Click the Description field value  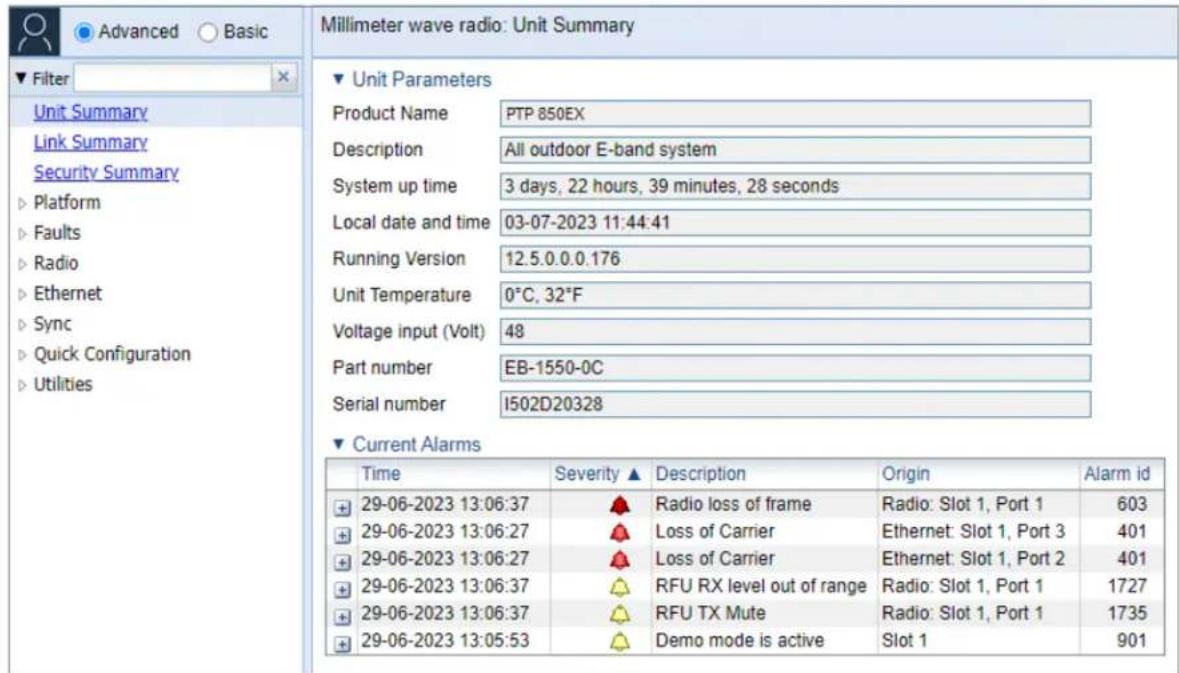tap(796, 150)
